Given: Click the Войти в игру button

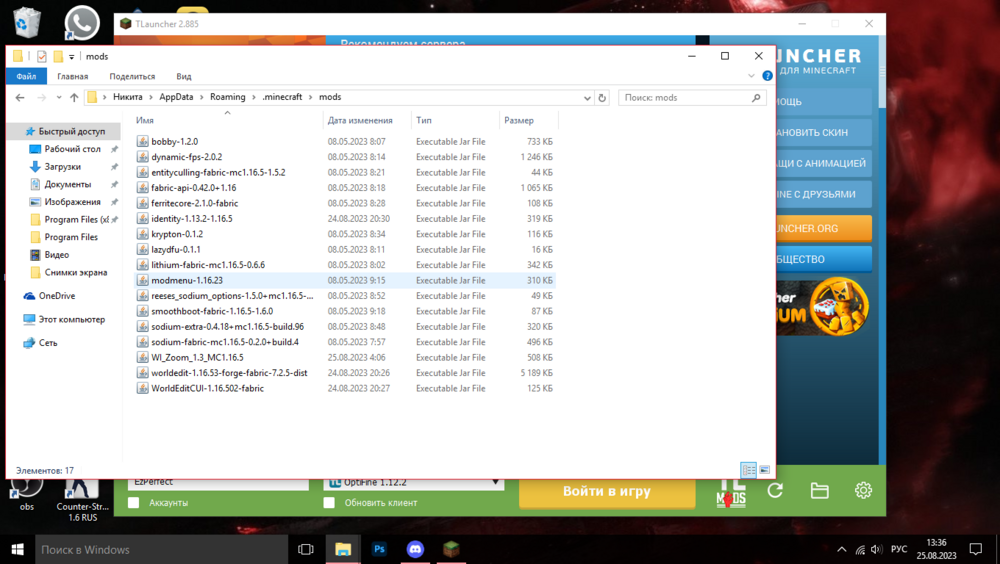Looking at the screenshot, I should pos(607,492).
